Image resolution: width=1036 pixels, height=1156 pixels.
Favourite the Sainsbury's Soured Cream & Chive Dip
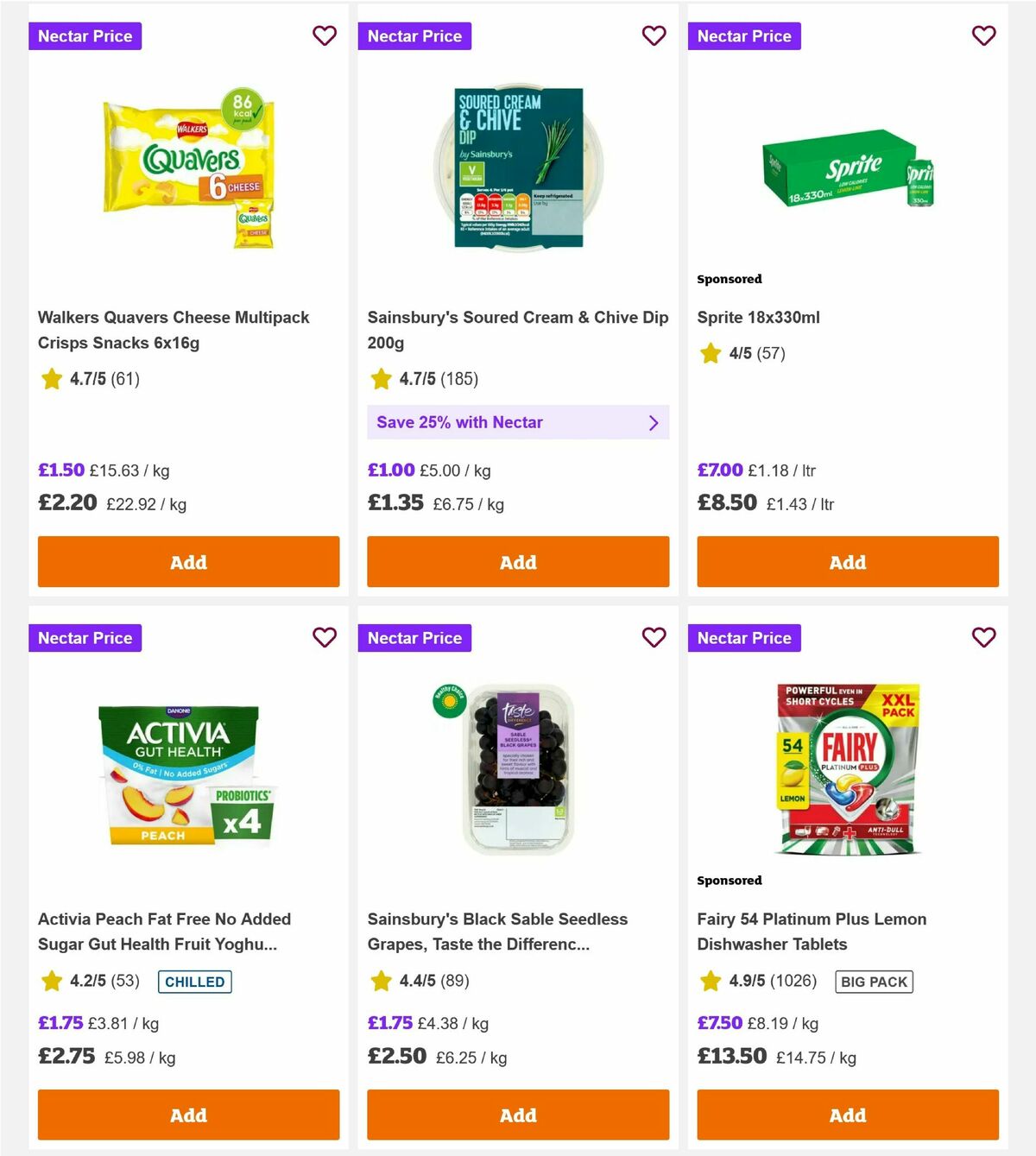point(654,36)
